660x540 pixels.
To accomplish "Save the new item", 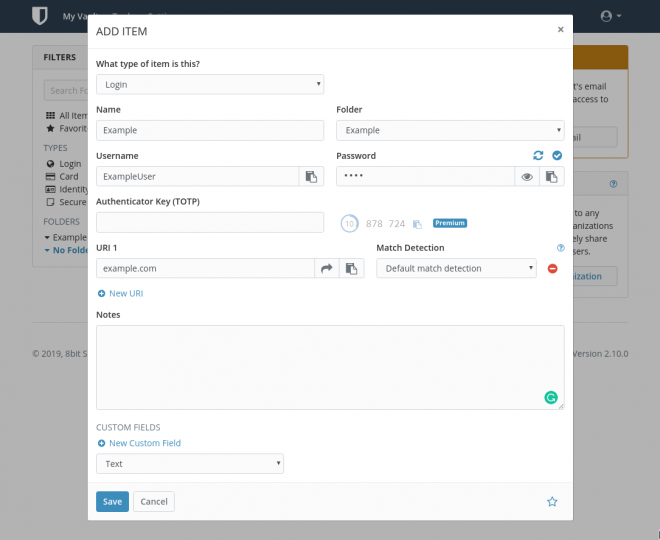I will tap(112, 501).
